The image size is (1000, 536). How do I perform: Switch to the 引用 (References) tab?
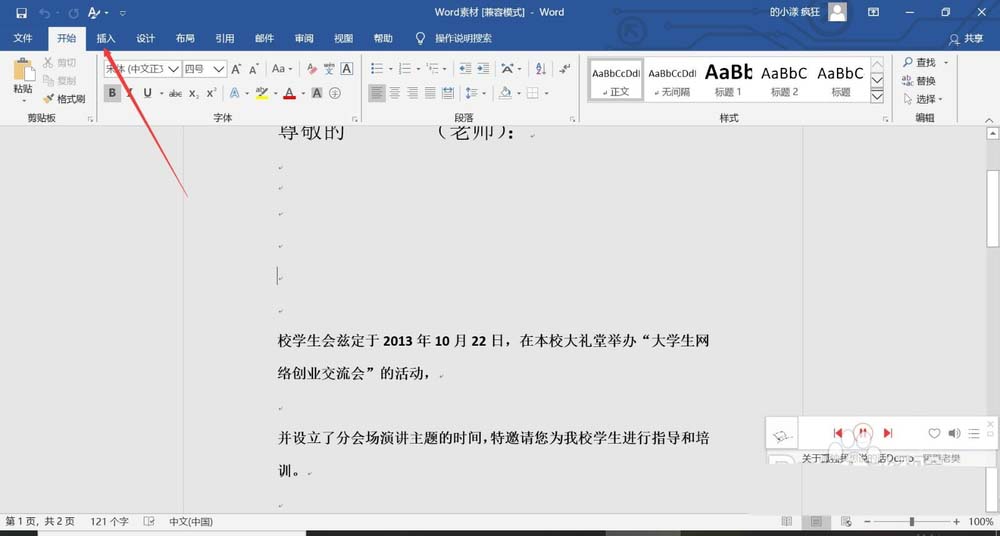click(224, 38)
